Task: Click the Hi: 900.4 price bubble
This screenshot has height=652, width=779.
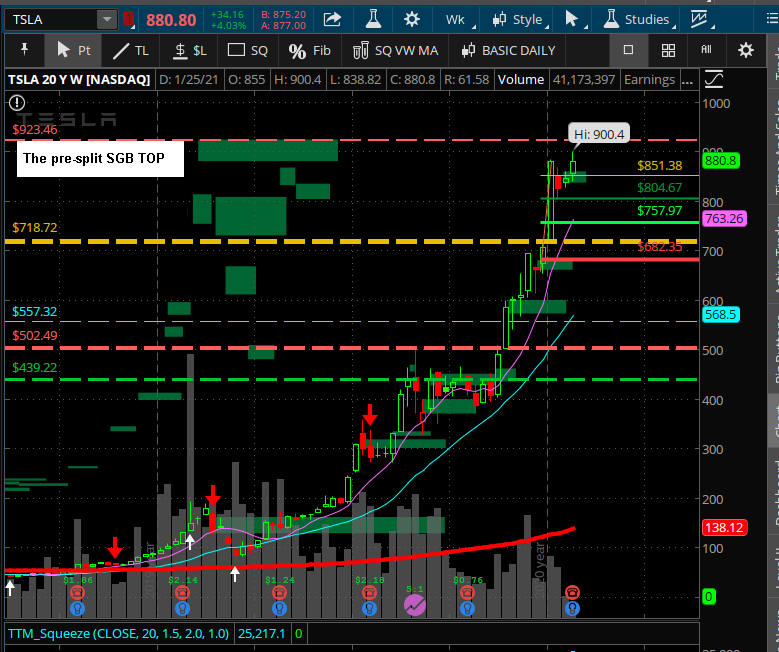Action: (599, 134)
